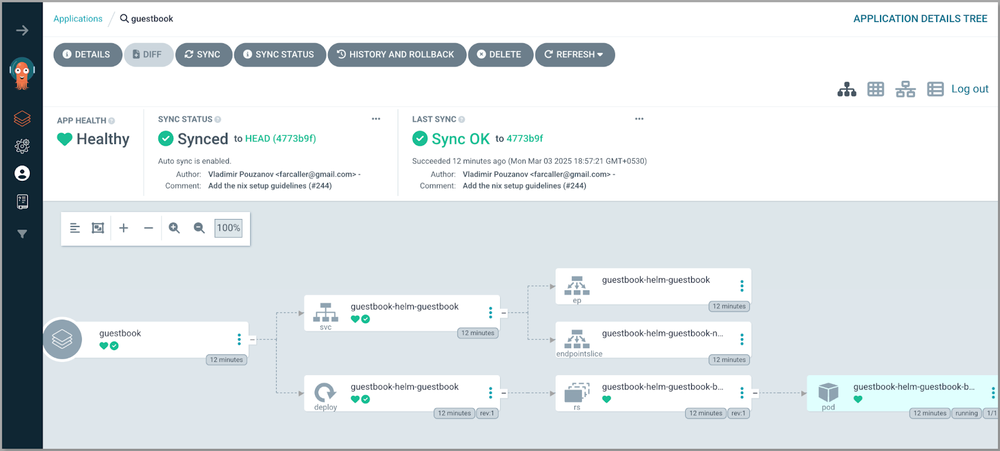Expand all nodes with the plus icon

(124, 228)
